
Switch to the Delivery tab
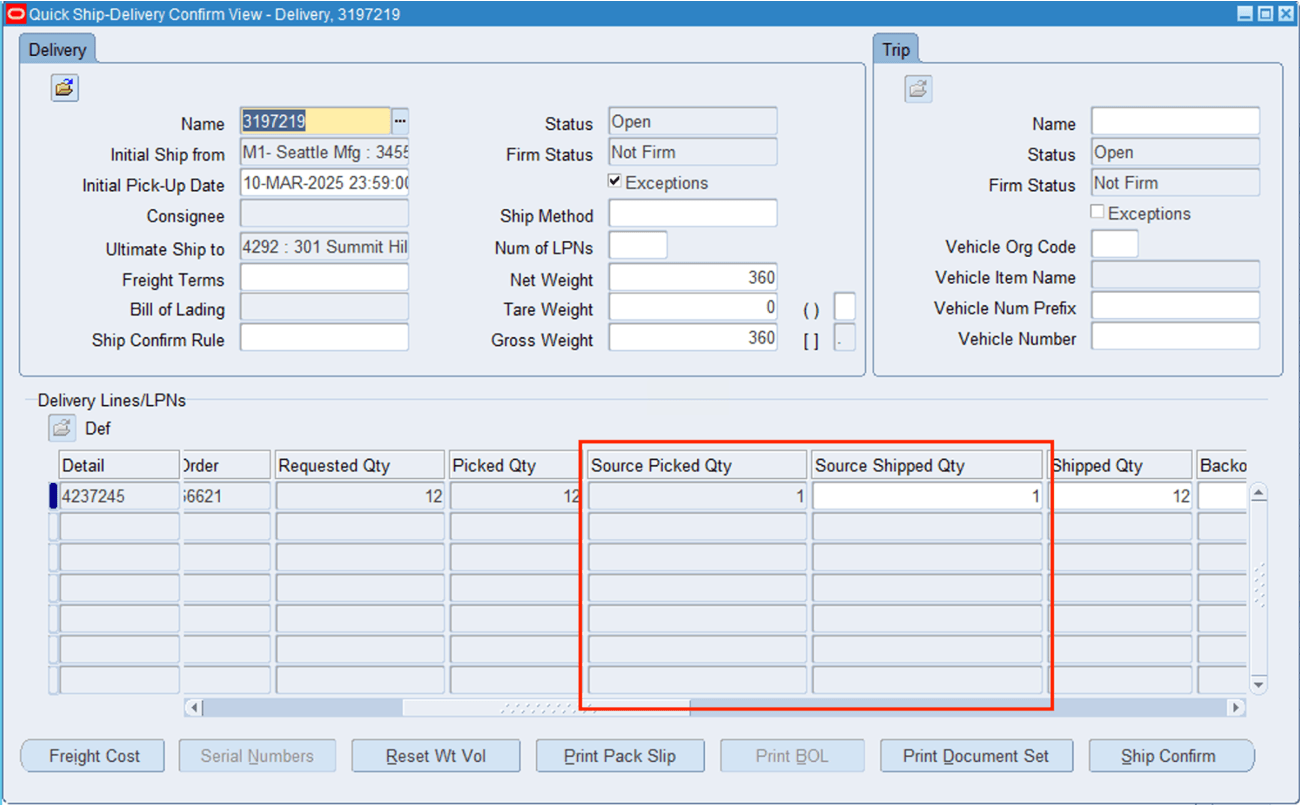point(57,50)
